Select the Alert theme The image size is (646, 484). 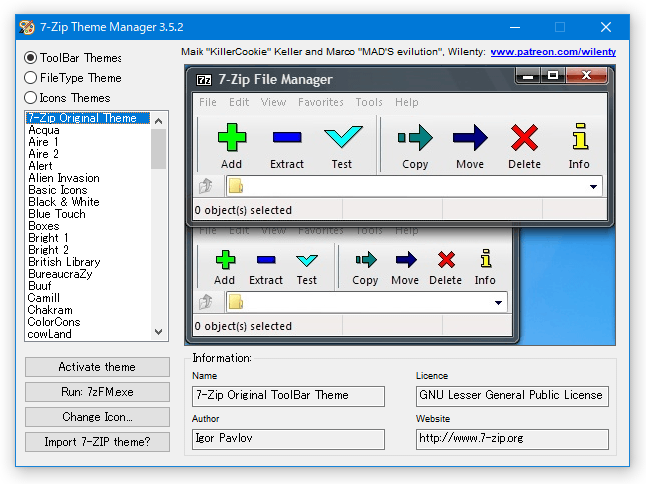tap(88, 166)
